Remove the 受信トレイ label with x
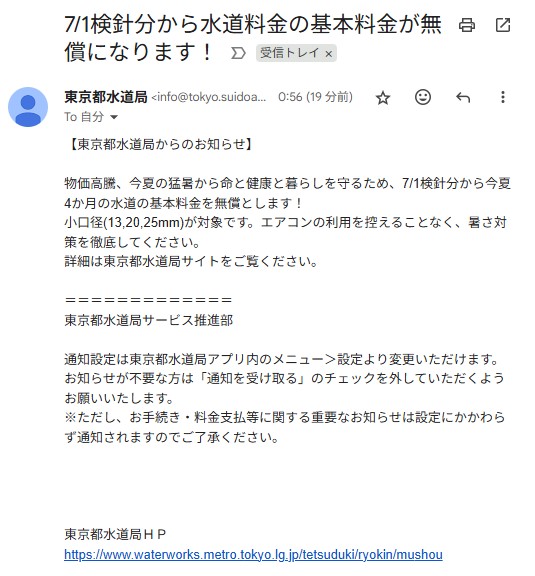535x576 pixels. coord(329,54)
